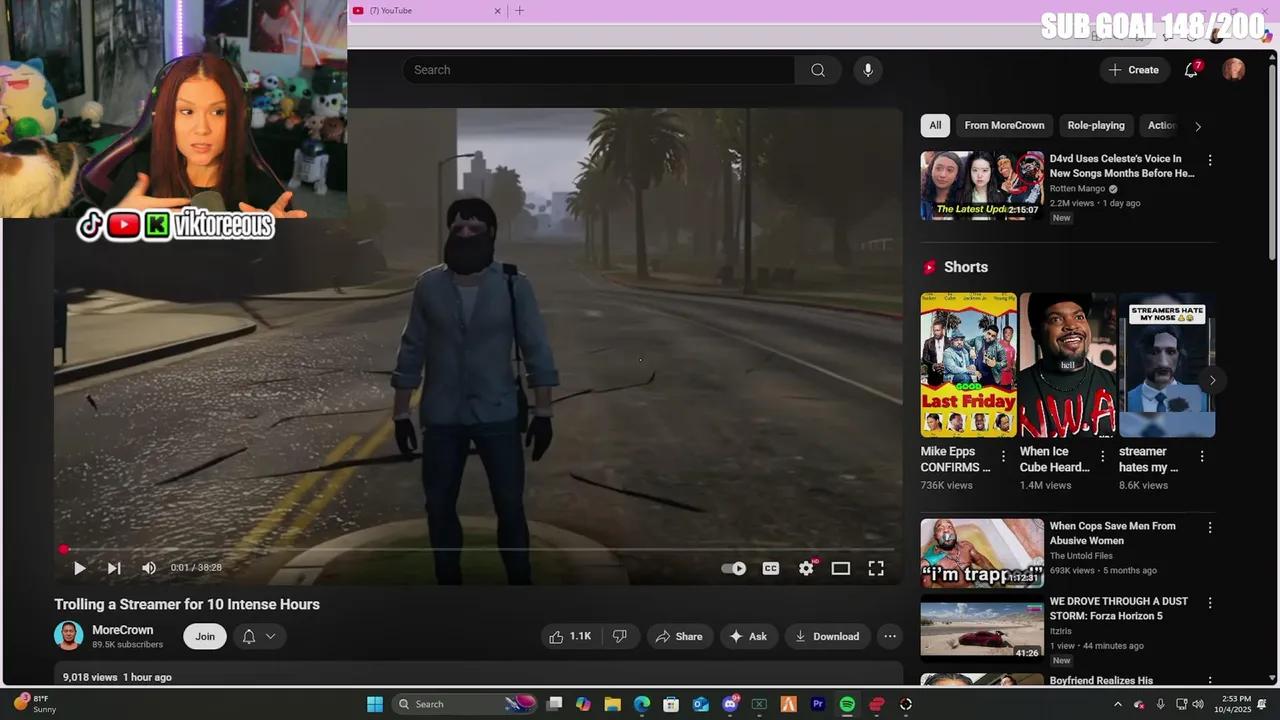This screenshot has width=1280, height=720.
Task: Dislike the video thumbs down
Action: [620, 636]
